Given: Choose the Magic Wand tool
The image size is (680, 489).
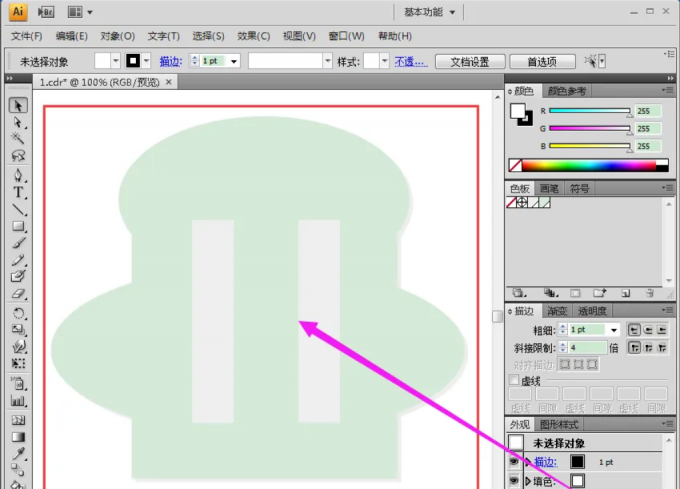Looking at the screenshot, I should coord(18,139).
